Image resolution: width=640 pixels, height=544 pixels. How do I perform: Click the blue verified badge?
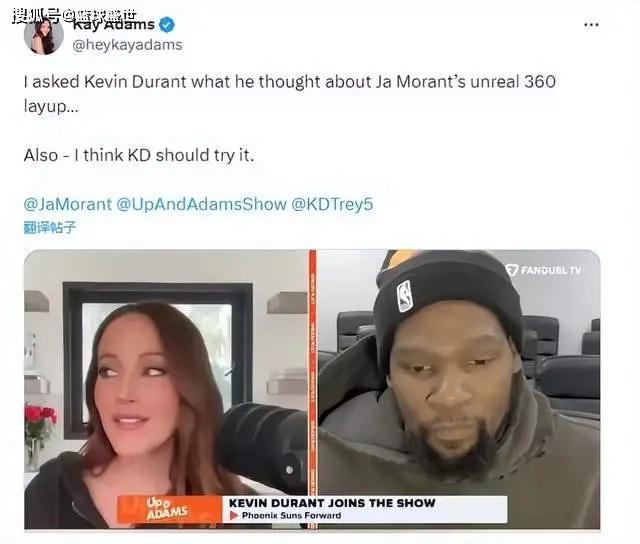(167, 25)
